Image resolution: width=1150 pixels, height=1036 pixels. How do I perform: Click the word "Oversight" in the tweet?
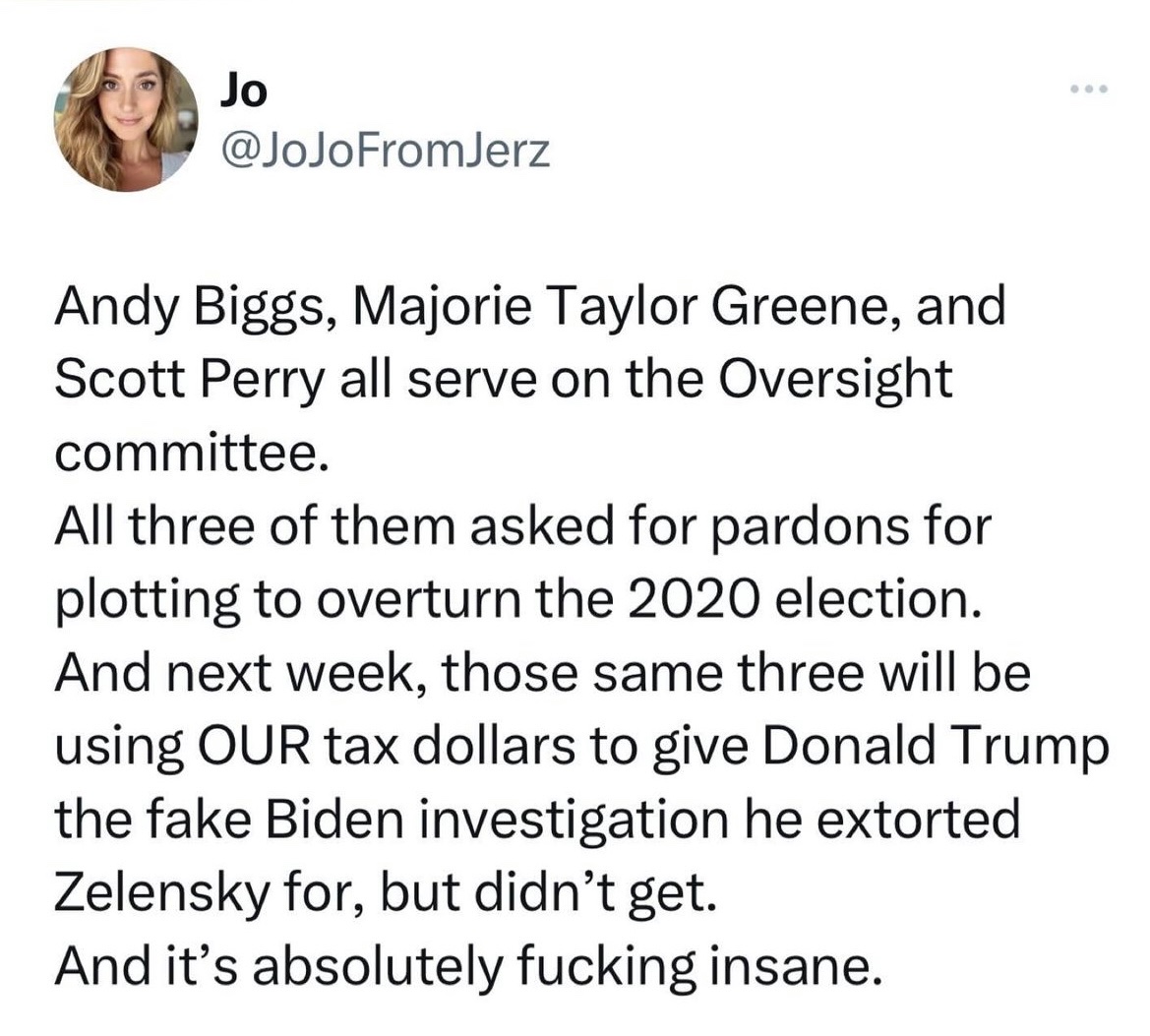click(838, 381)
